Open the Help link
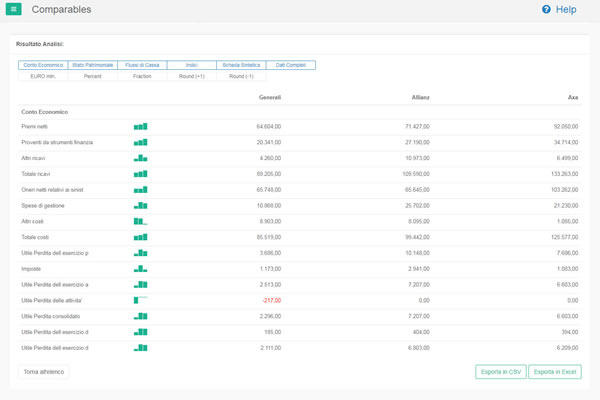This screenshot has width=600, height=400. pyautogui.click(x=566, y=9)
